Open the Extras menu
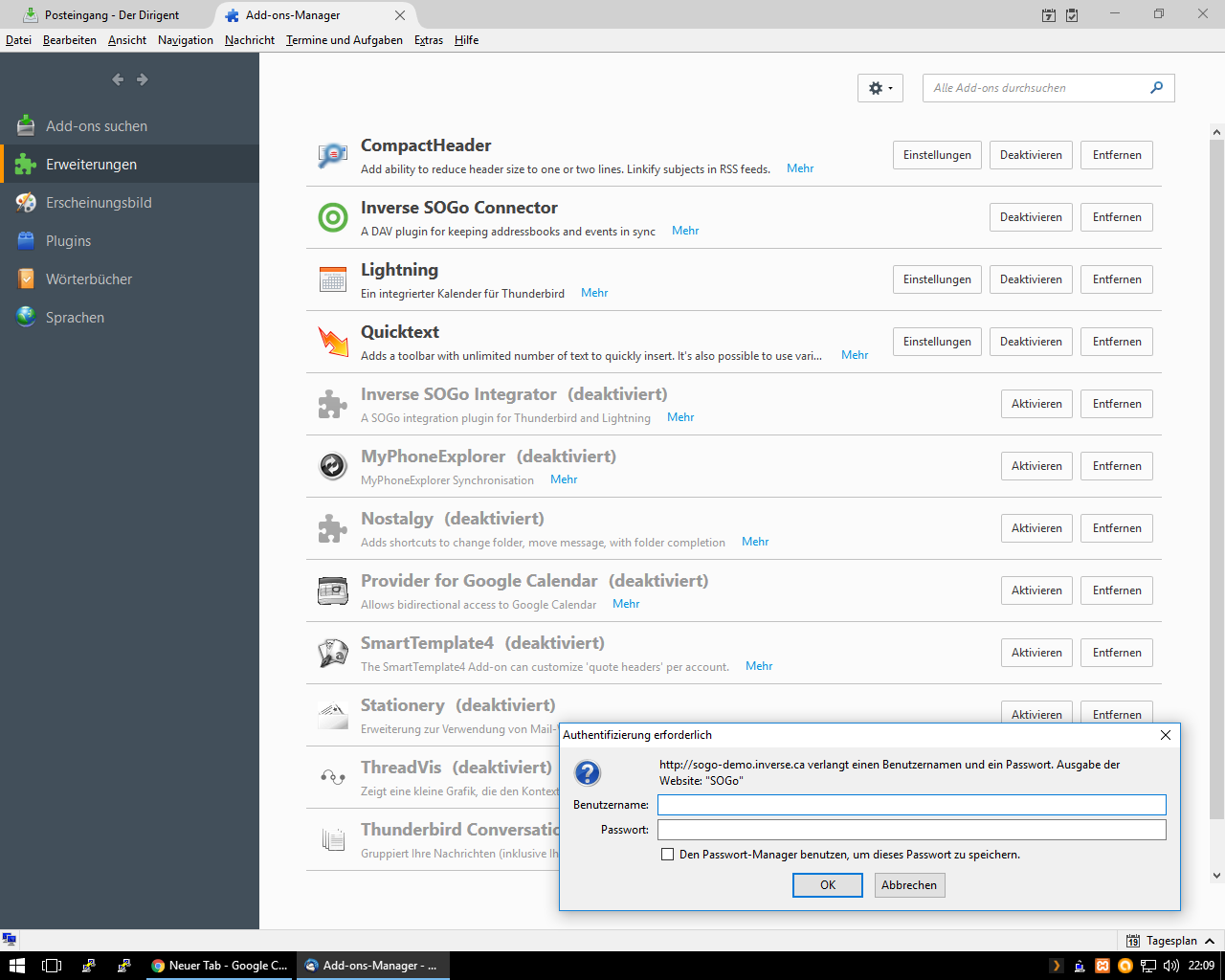The width and height of the screenshot is (1225, 980). coord(428,40)
